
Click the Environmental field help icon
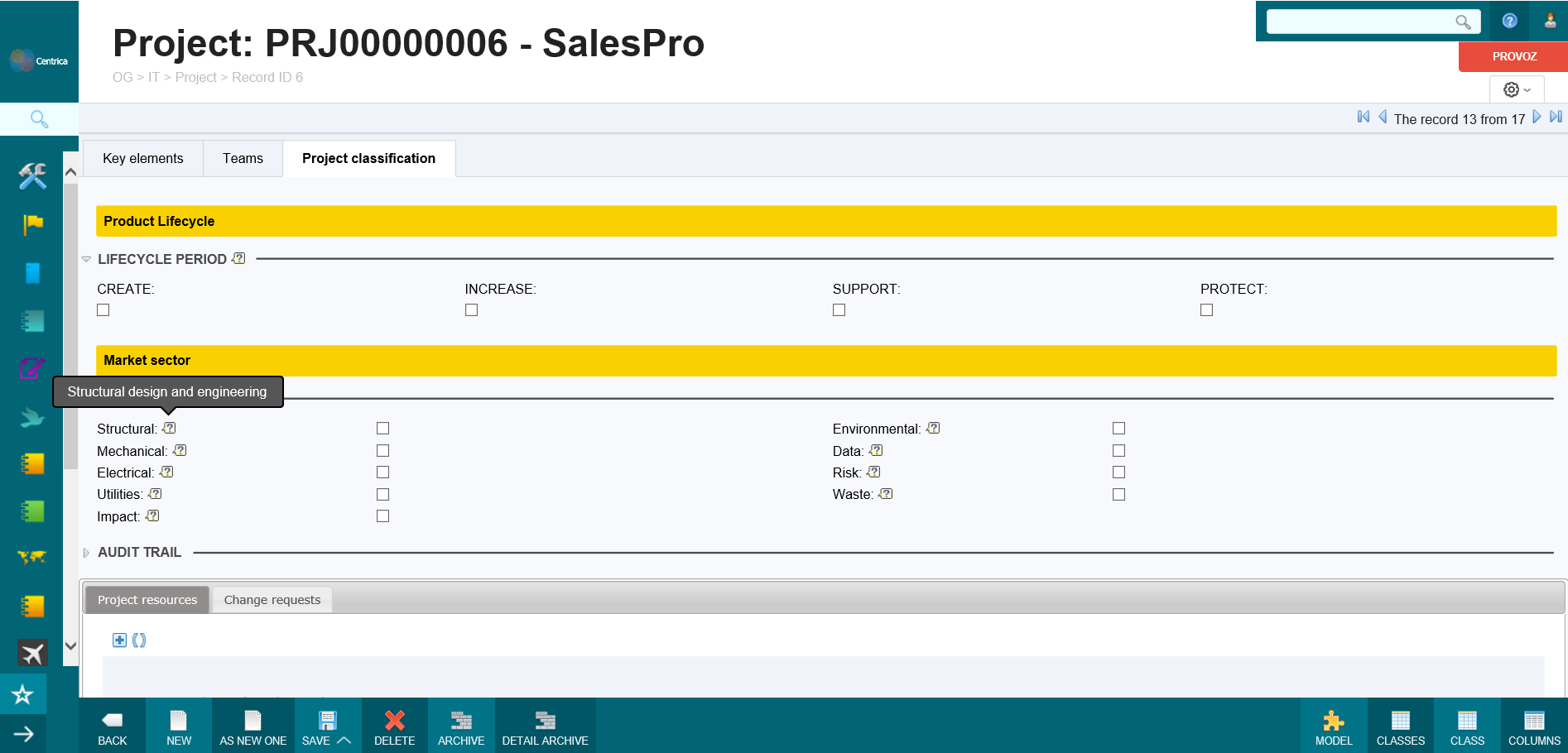[933, 428]
